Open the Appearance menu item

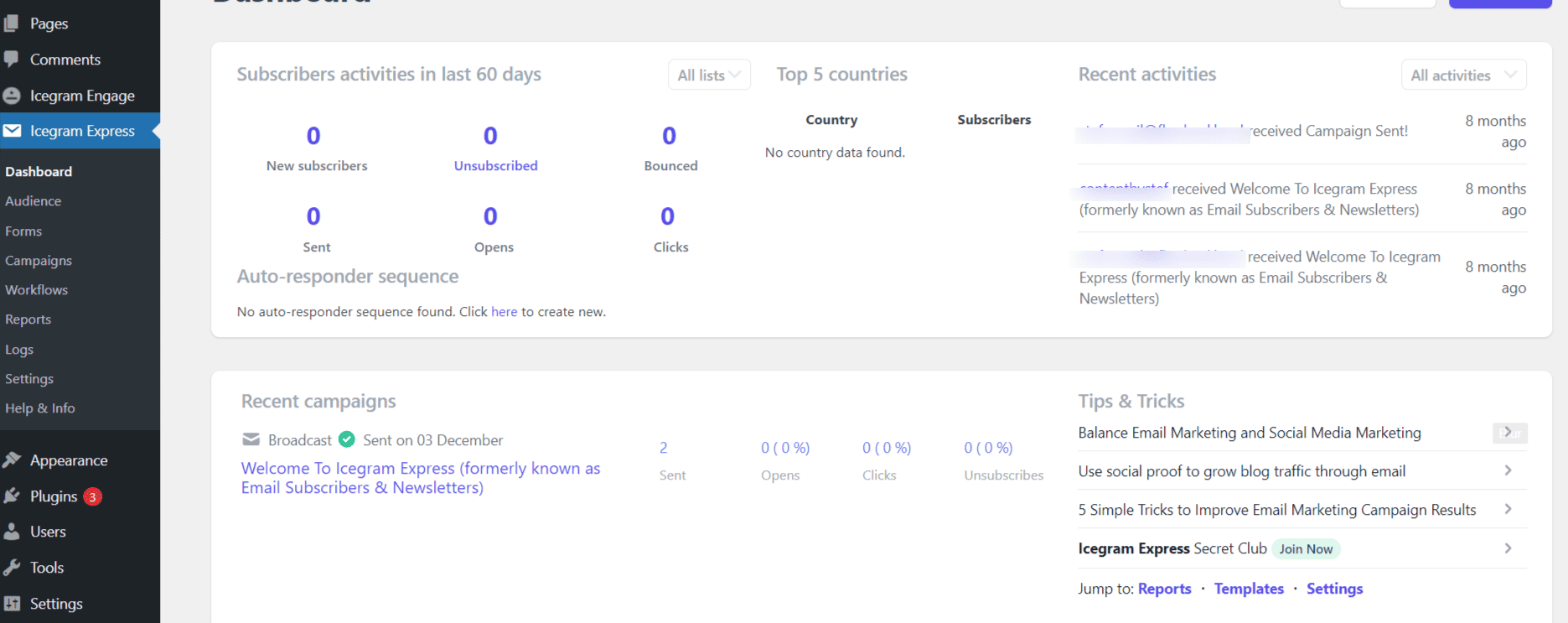click(x=69, y=460)
